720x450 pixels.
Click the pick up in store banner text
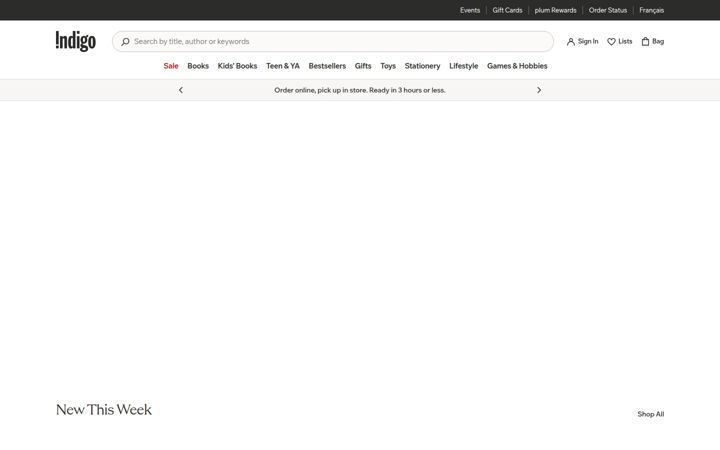[360, 90]
